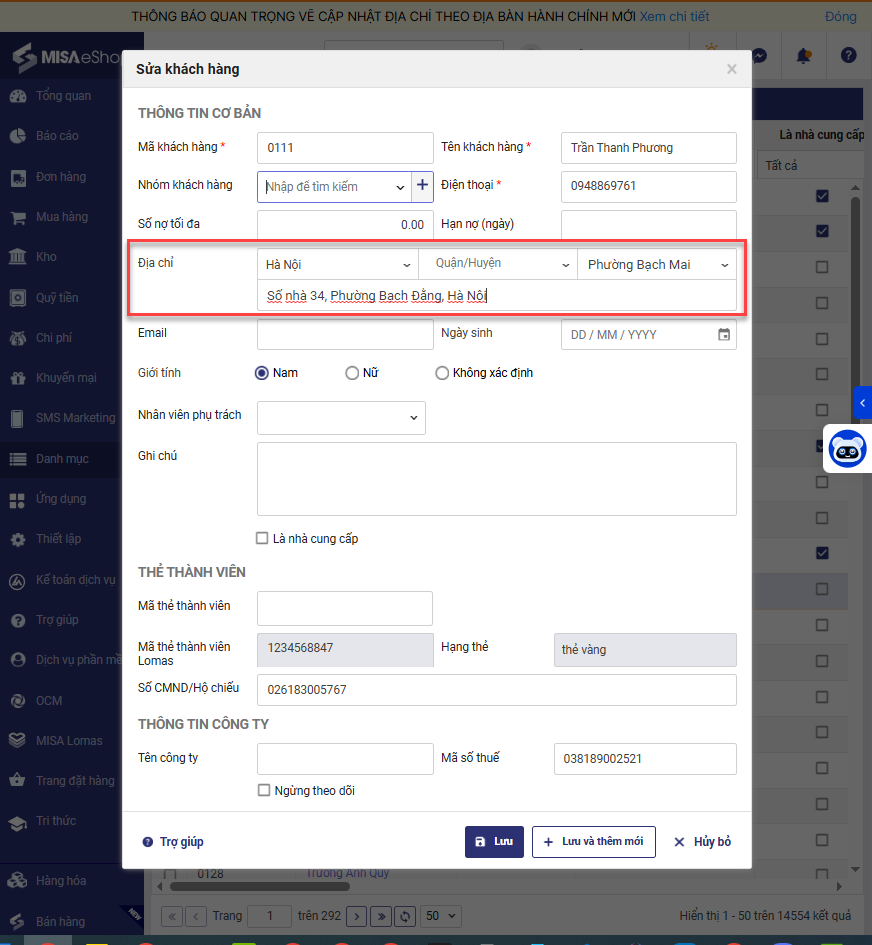
Task: Open the messenger chat icon in header
Action: 760,55
